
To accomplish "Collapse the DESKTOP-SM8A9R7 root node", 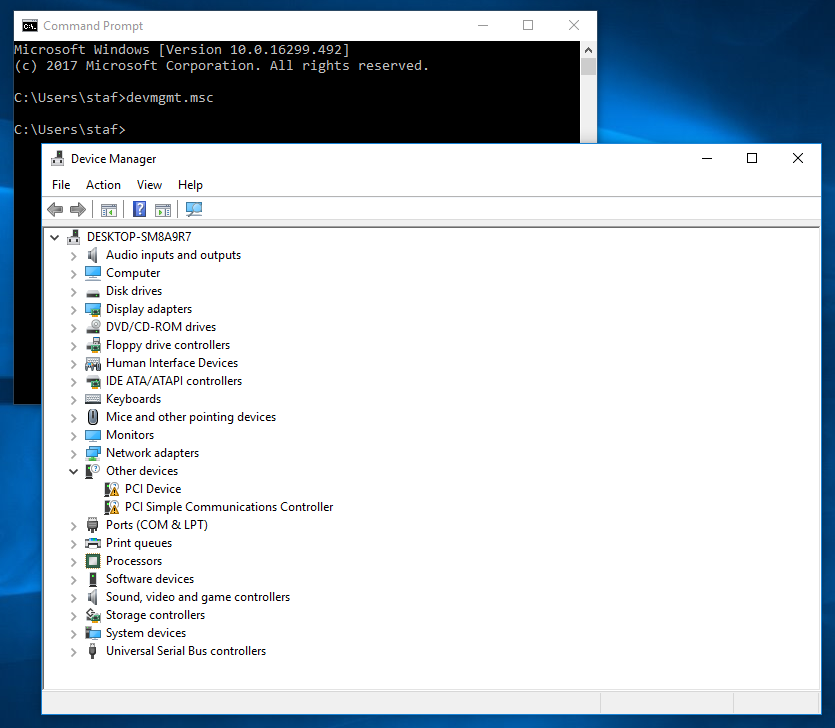I will click(54, 238).
